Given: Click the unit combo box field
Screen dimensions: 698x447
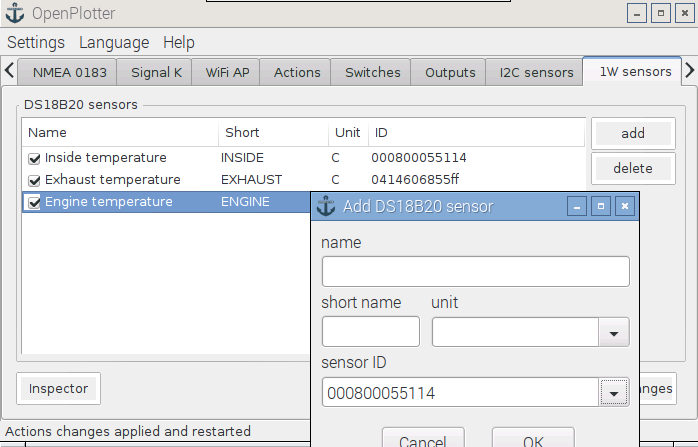Looking at the screenshot, I should [515, 333].
